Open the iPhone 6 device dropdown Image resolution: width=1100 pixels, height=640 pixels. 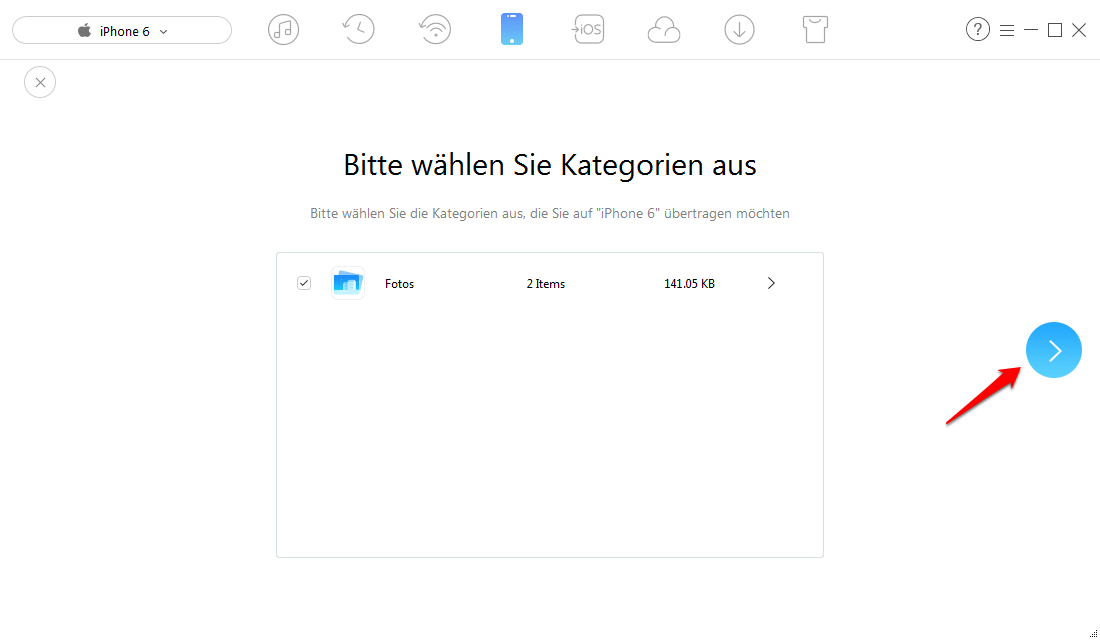click(122, 31)
